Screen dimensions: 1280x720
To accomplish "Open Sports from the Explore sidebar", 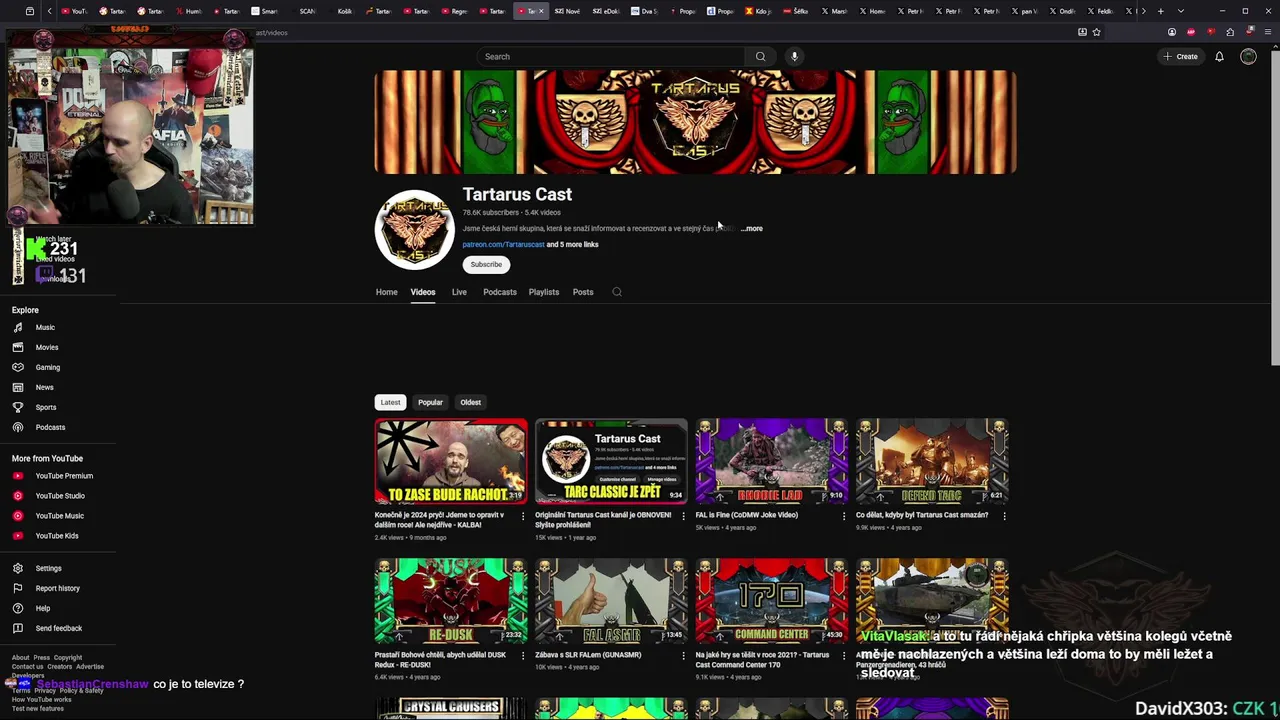I will coord(45,407).
